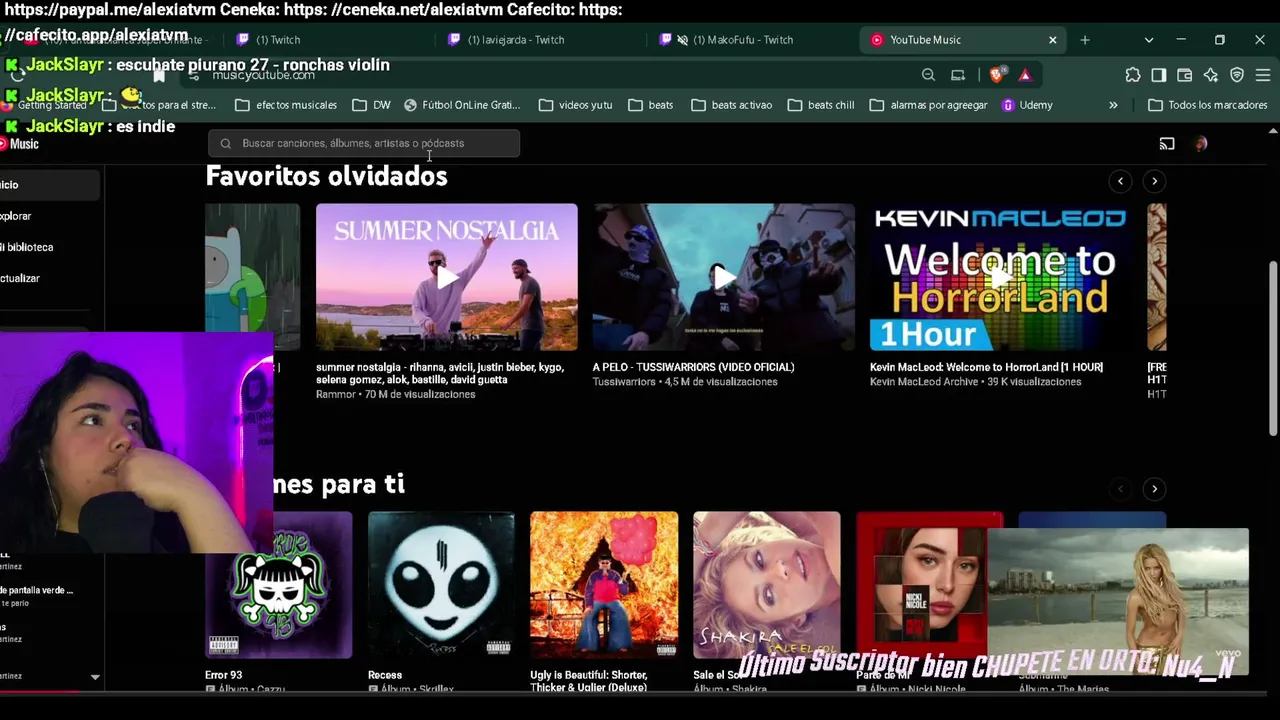The width and height of the screenshot is (1280, 720).
Task: Click the Adventure Time thumbnail in Favoritos olvidados
Action: coord(252,277)
